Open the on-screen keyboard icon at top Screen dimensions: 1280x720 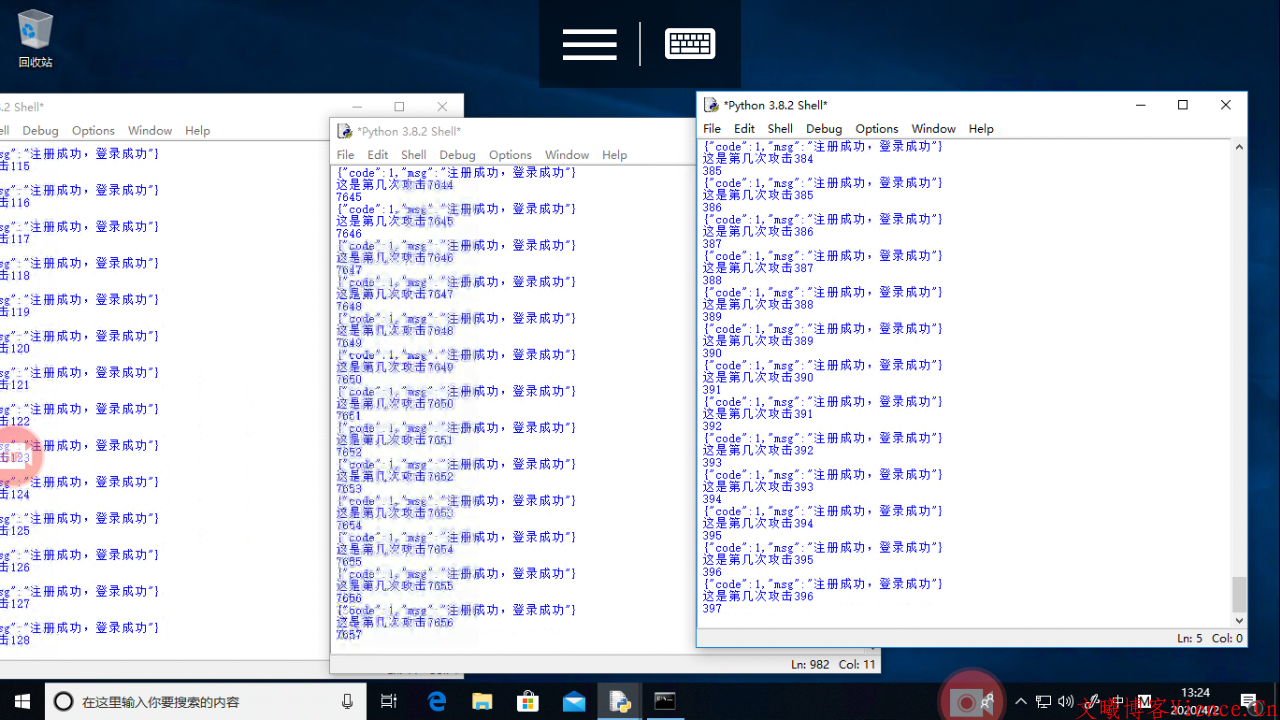690,44
